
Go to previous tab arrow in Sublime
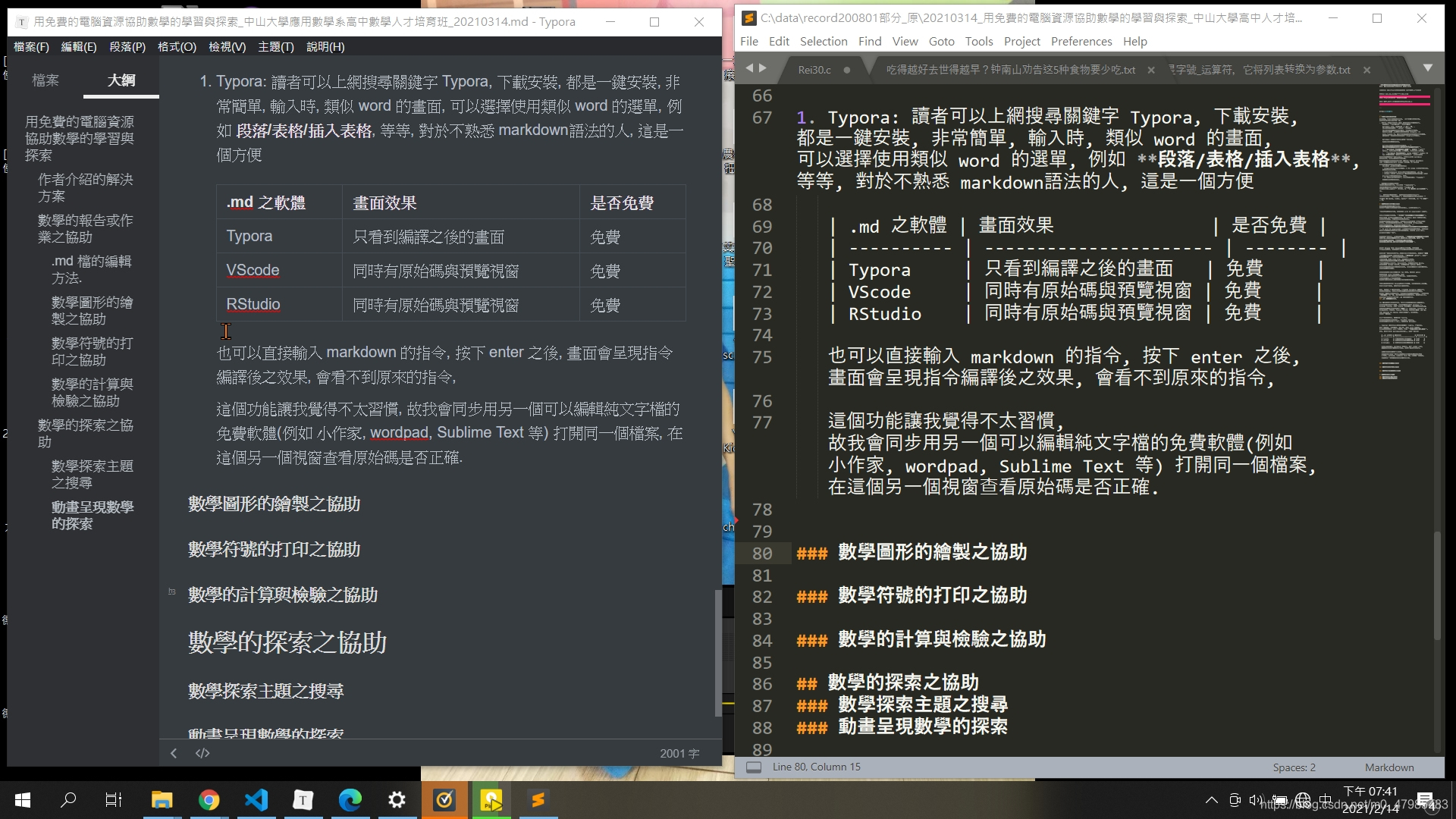[749, 68]
